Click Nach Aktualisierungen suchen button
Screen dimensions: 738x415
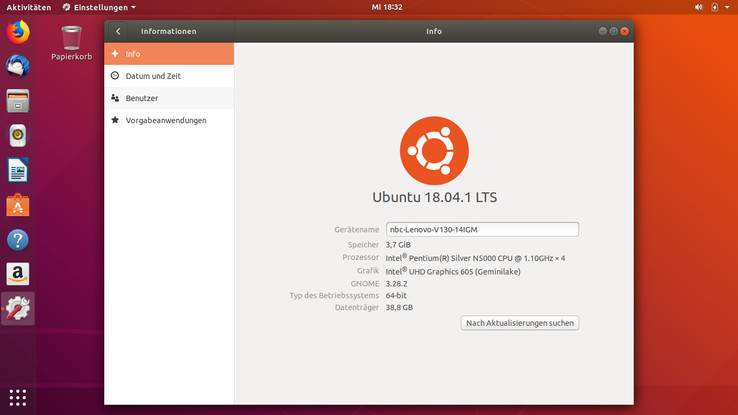(520, 323)
